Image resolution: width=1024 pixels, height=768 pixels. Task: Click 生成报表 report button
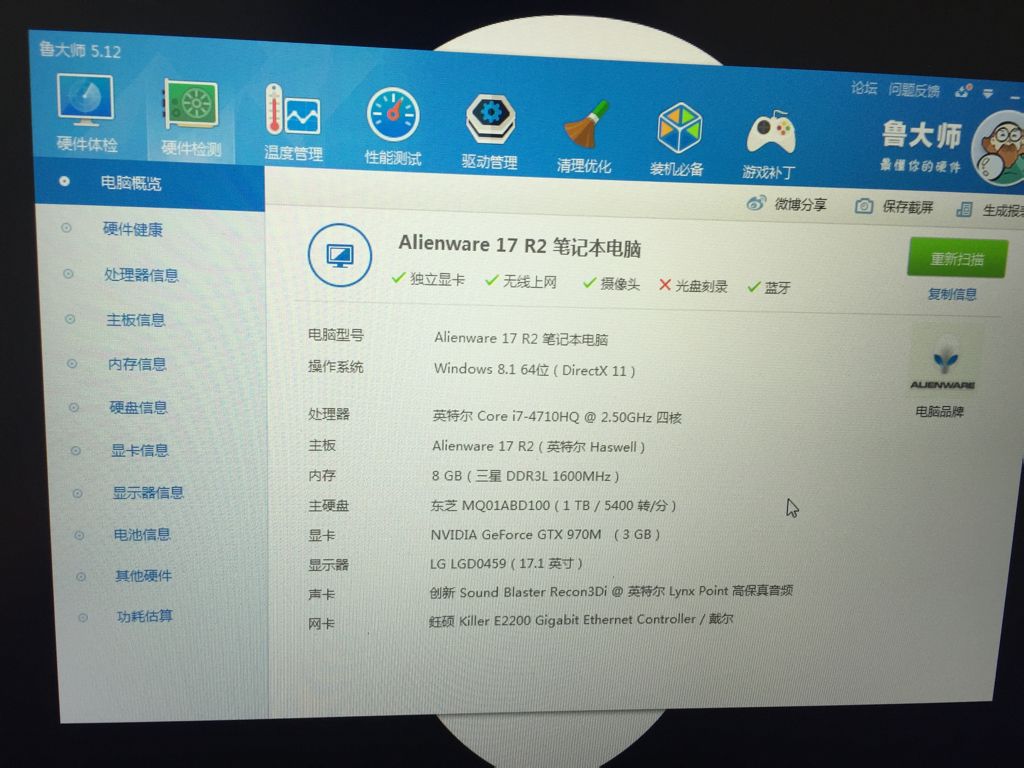click(990, 210)
